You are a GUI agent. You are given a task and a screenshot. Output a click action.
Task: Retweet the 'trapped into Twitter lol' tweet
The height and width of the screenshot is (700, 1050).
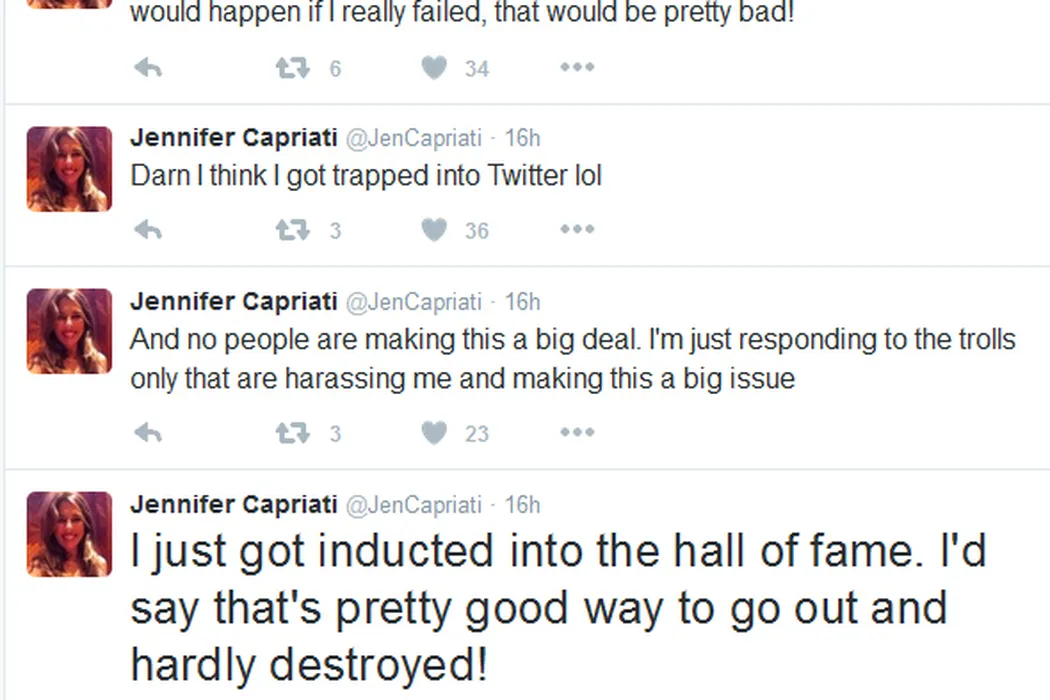(x=292, y=230)
